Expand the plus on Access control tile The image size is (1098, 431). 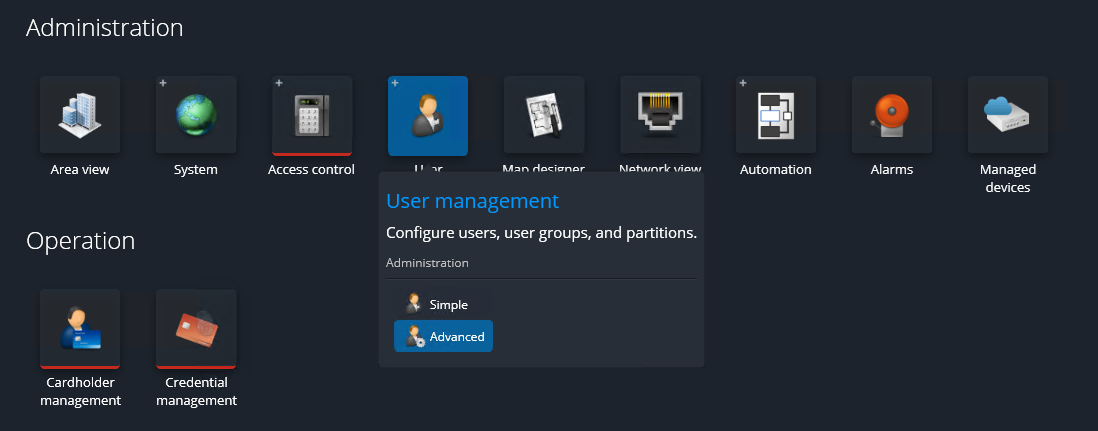click(279, 83)
